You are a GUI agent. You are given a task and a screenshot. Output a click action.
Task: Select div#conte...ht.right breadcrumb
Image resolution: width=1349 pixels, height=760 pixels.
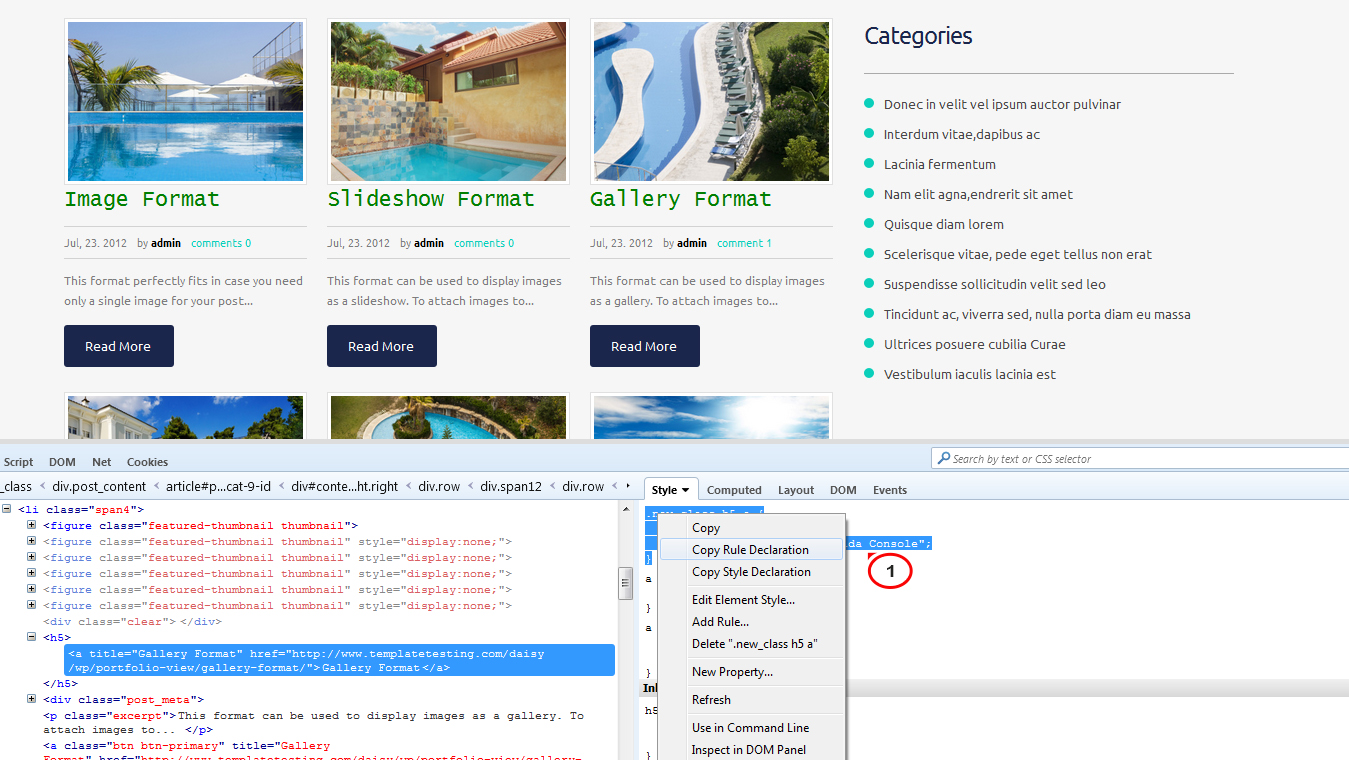click(x=344, y=486)
